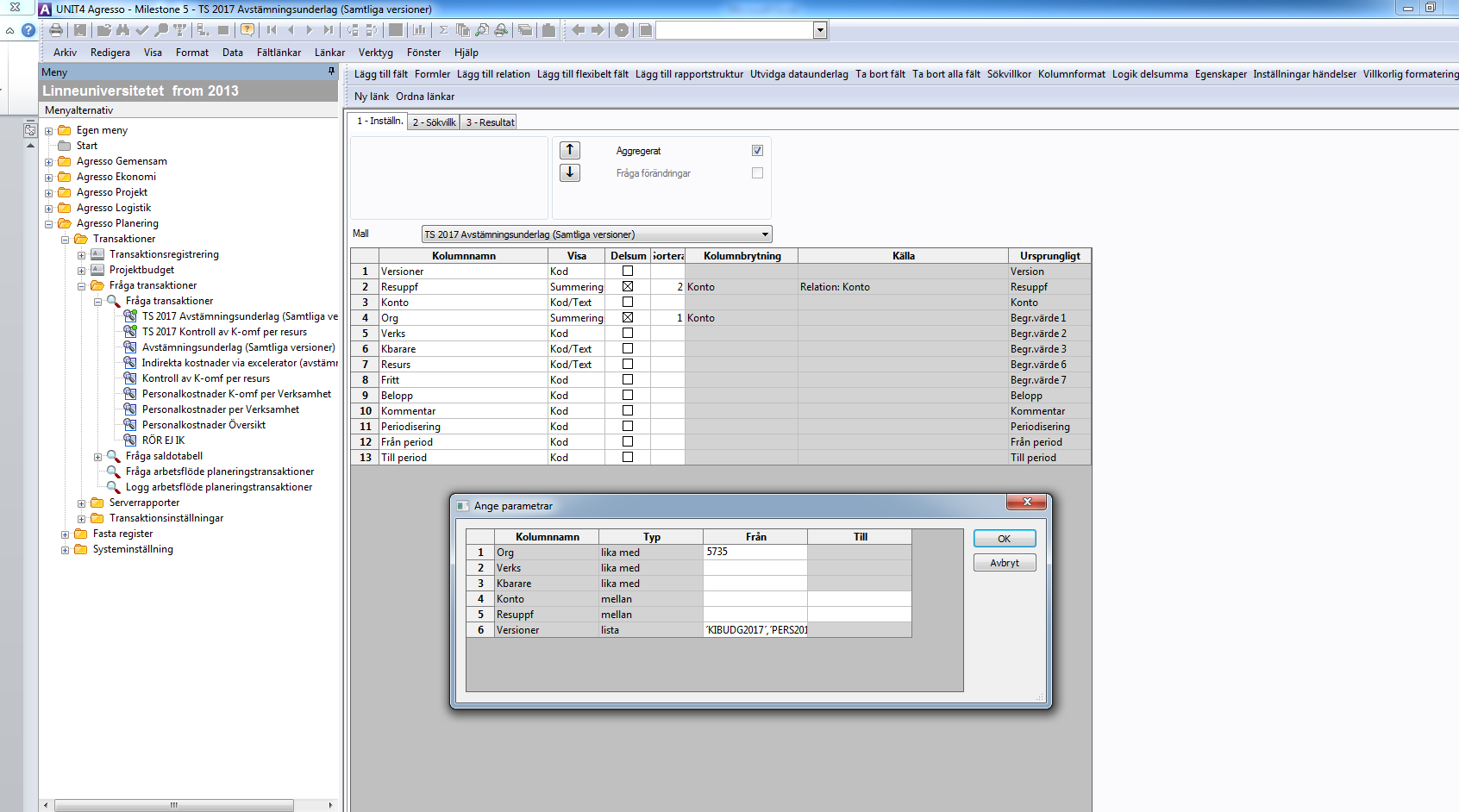The width and height of the screenshot is (1459, 812).
Task: Click the next record arrow in toolbar
Action: [x=310, y=30]
